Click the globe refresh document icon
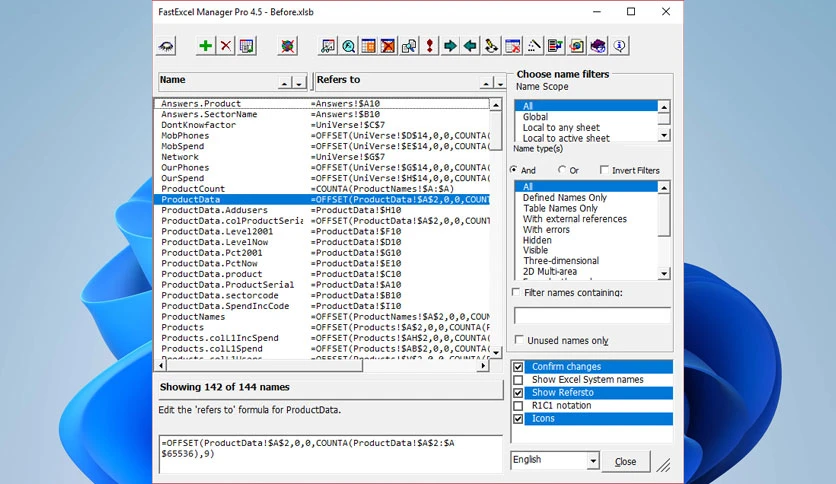836x484 pixels. (x=576, y=46)
